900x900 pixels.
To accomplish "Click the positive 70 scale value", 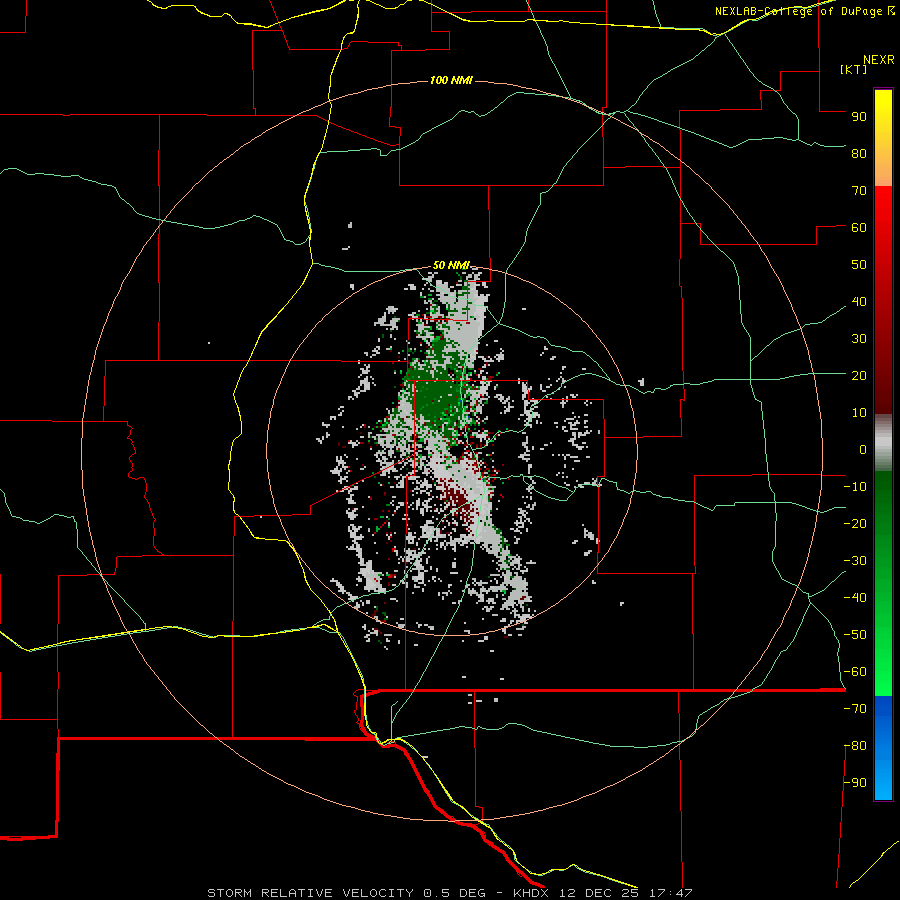I will [859, 191].
